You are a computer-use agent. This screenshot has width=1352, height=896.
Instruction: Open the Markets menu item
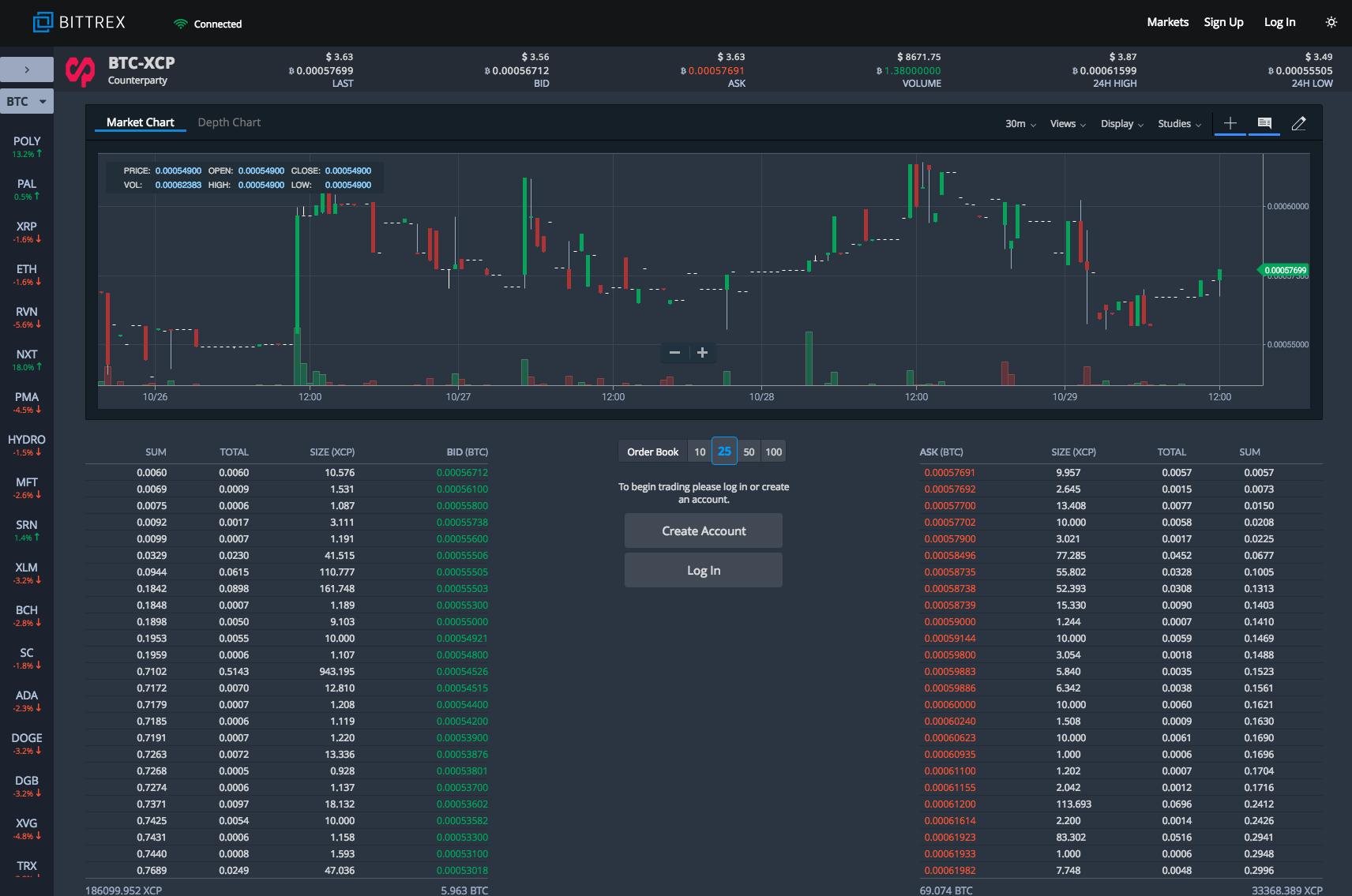[x=1168, y=22]
